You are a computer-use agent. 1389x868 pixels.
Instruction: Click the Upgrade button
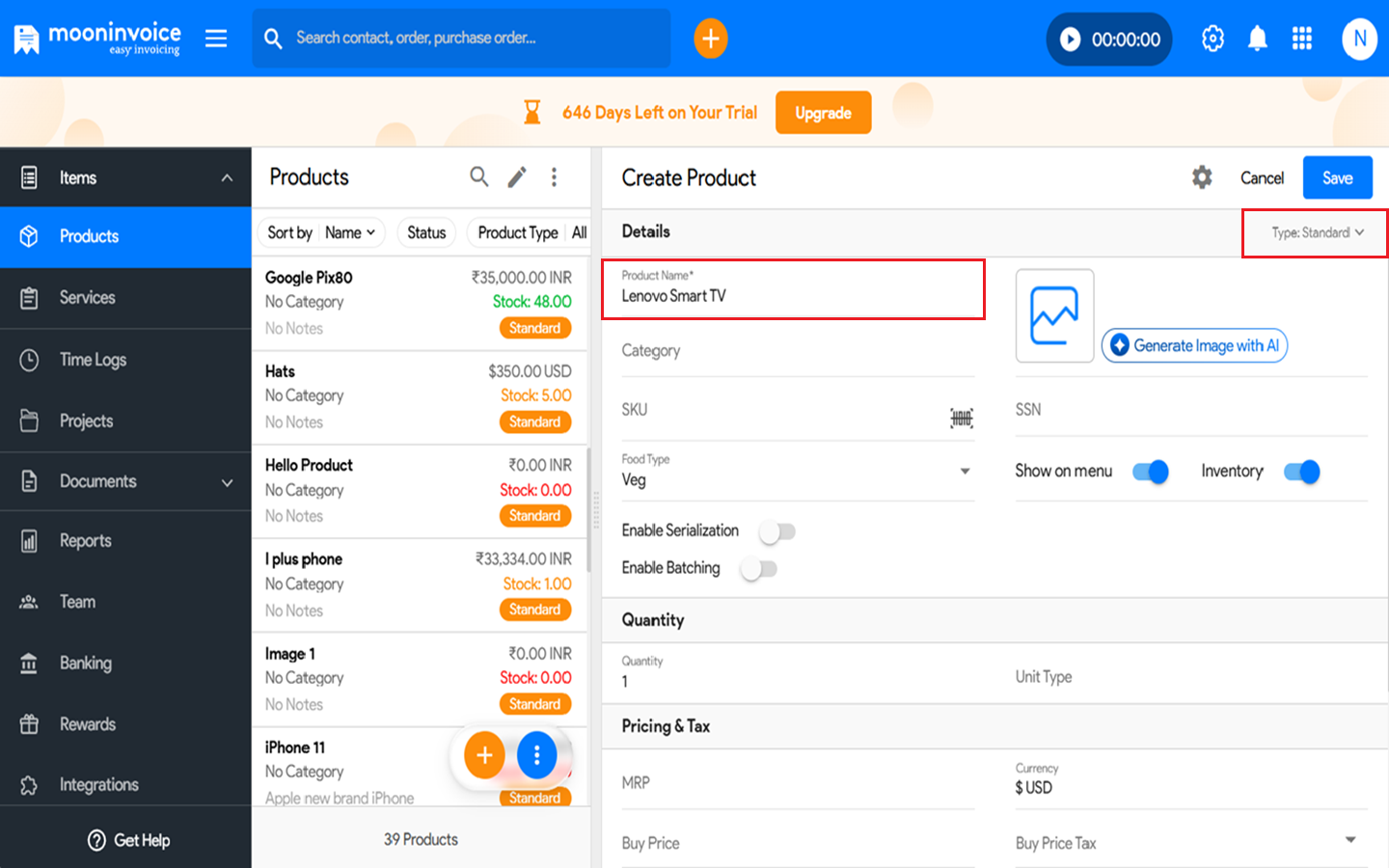823,113
